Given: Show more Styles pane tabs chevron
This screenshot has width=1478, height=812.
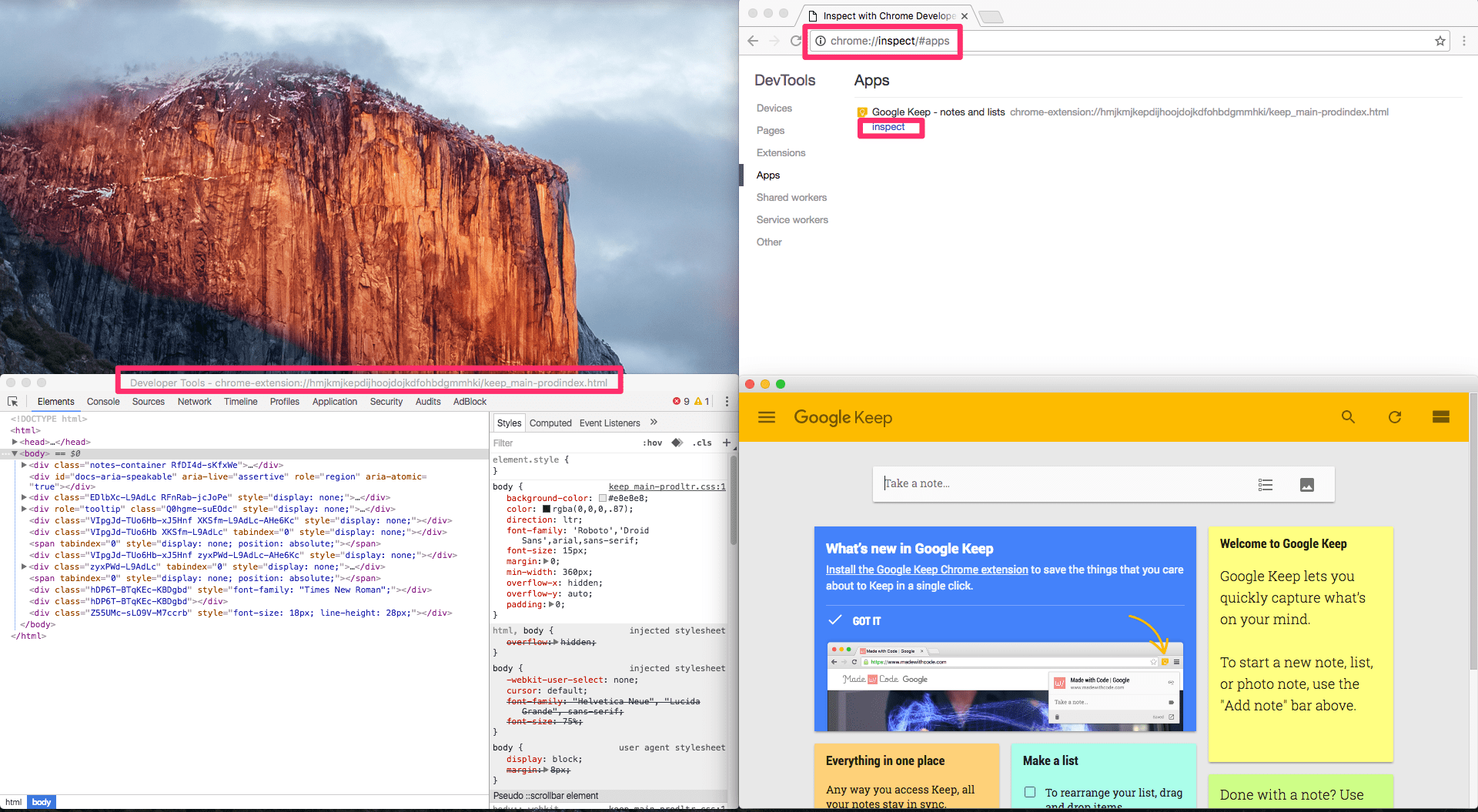Looking at the screenshot, I should [x=654, y=423].
